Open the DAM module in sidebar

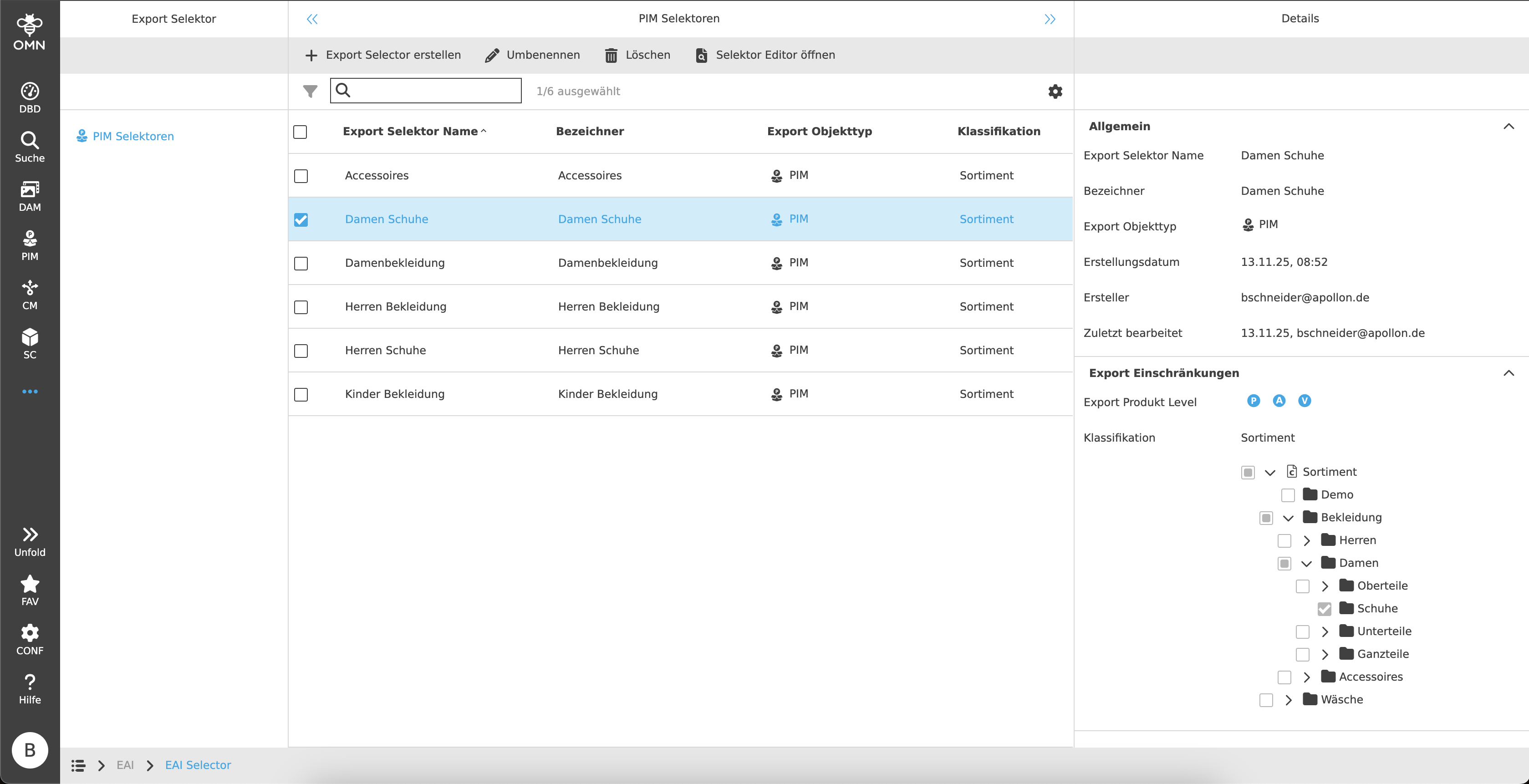30,196
